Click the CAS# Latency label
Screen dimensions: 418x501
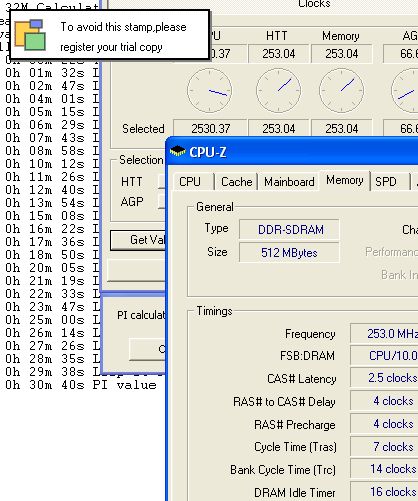click(302, 379)
